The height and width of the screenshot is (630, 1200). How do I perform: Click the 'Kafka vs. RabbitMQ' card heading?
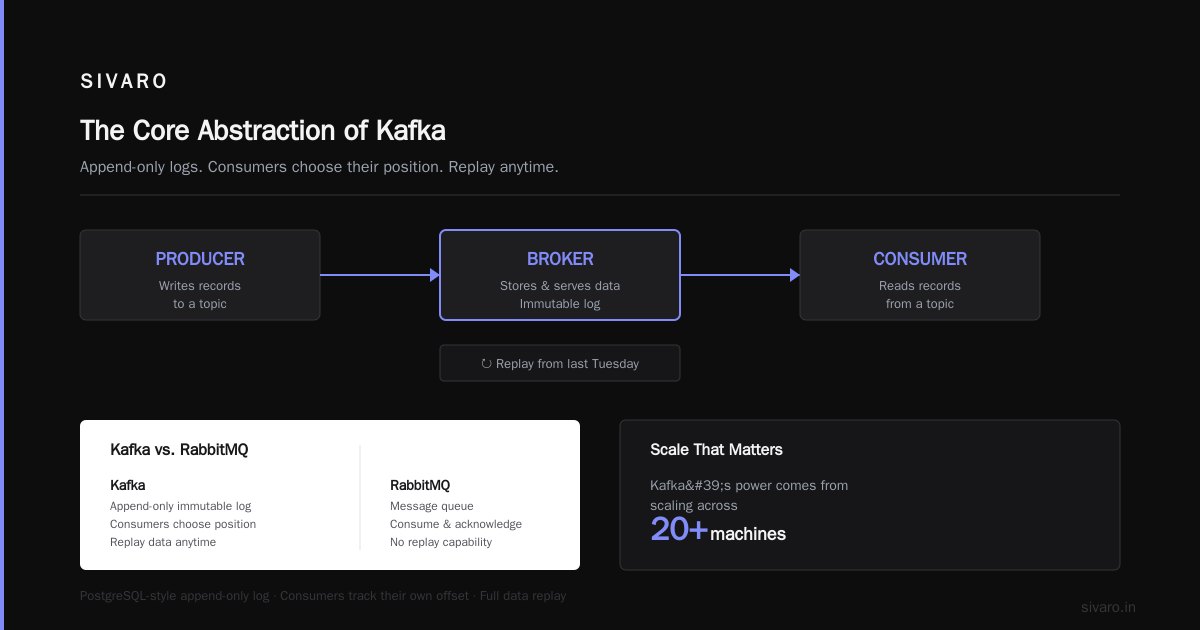[179, 450]
